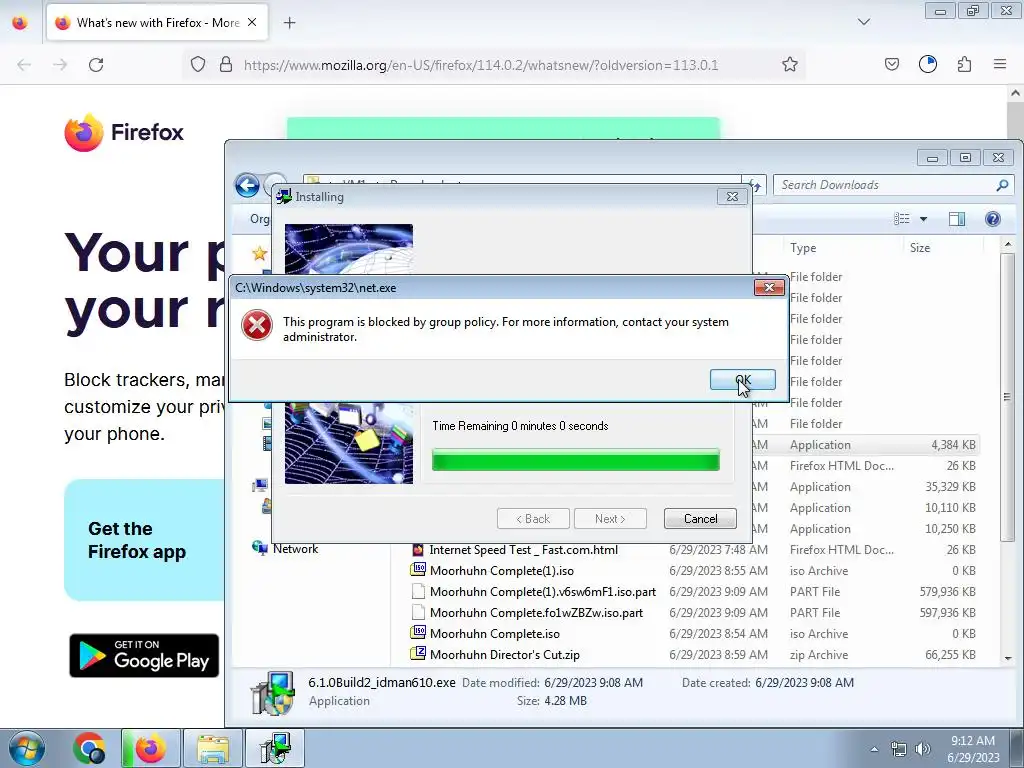Click the Google Play badge
The height and width of the screenshot is (768, 1024).
(144, 656)
